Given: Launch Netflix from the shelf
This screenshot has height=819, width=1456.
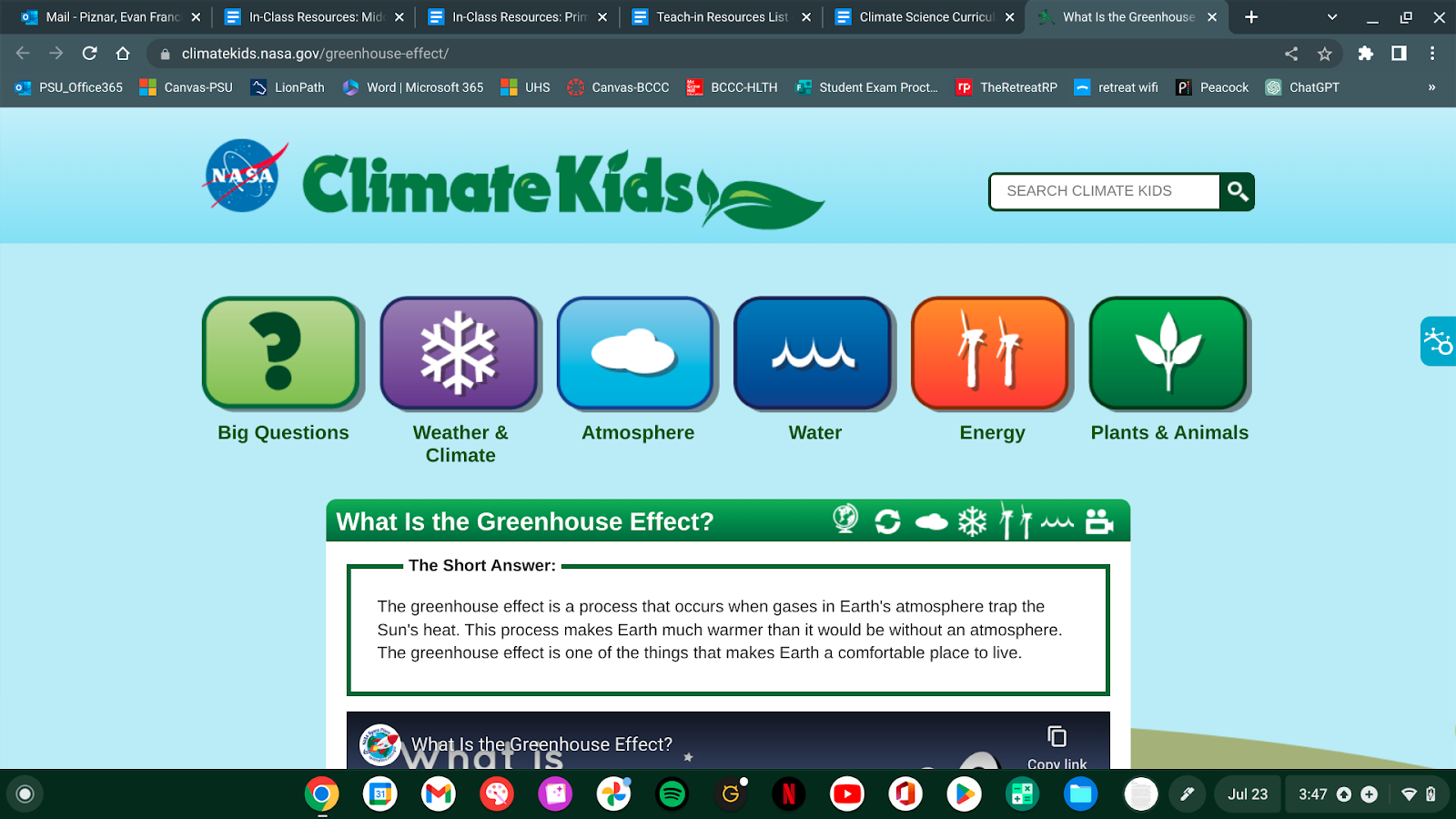Looking at the screenshot, I should click(x=789, y=794).
